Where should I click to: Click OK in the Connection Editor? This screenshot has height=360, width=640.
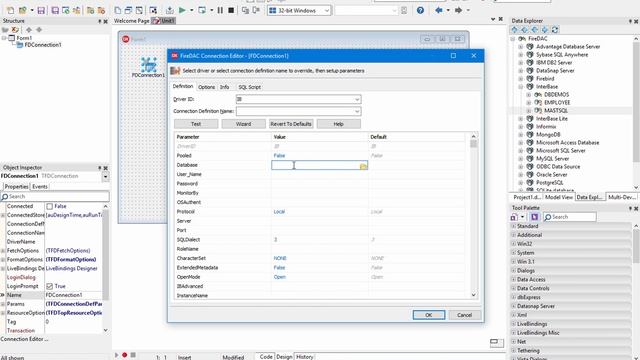429,315
